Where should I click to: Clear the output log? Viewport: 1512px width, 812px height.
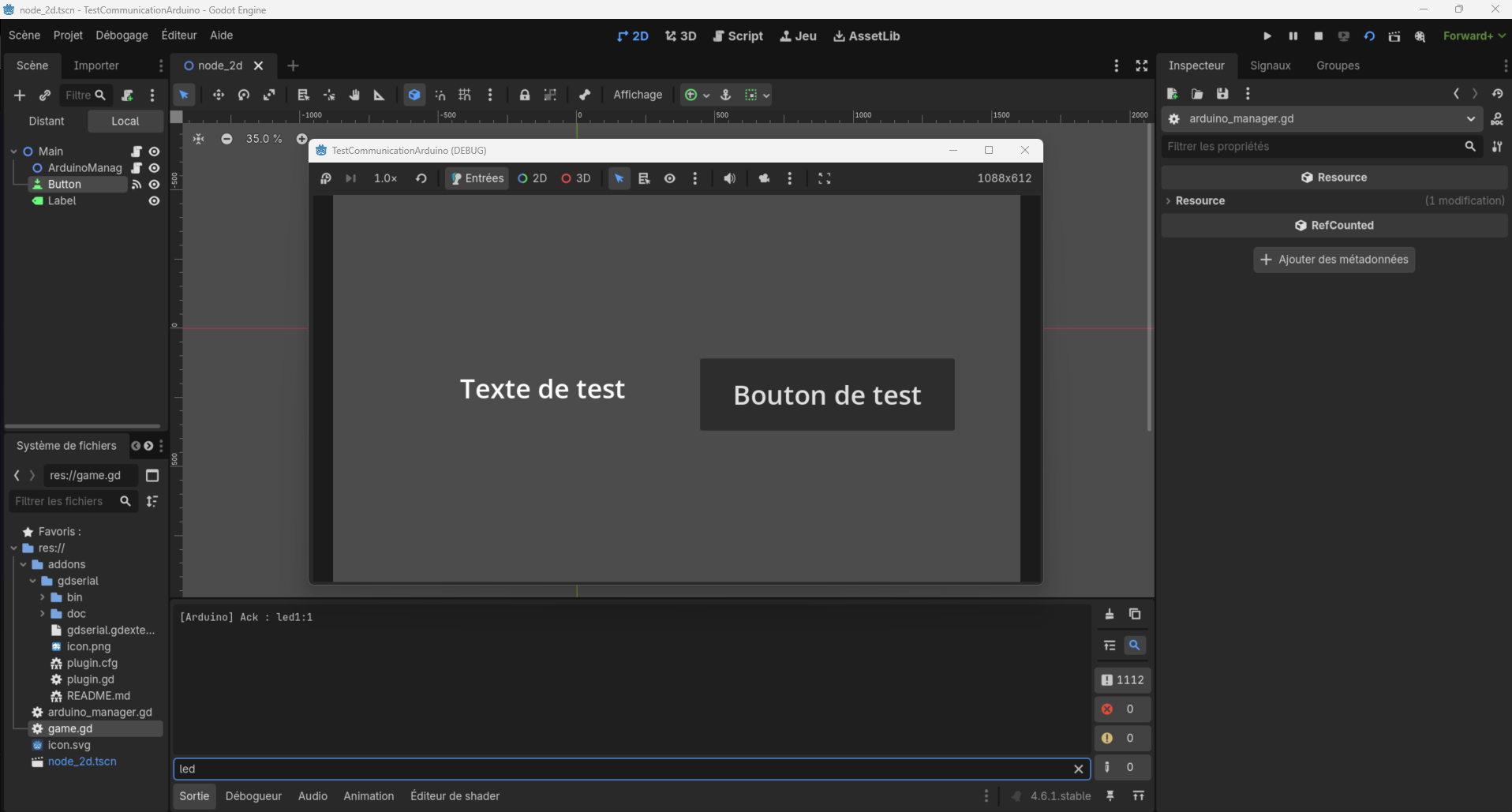coord(1110,614)
